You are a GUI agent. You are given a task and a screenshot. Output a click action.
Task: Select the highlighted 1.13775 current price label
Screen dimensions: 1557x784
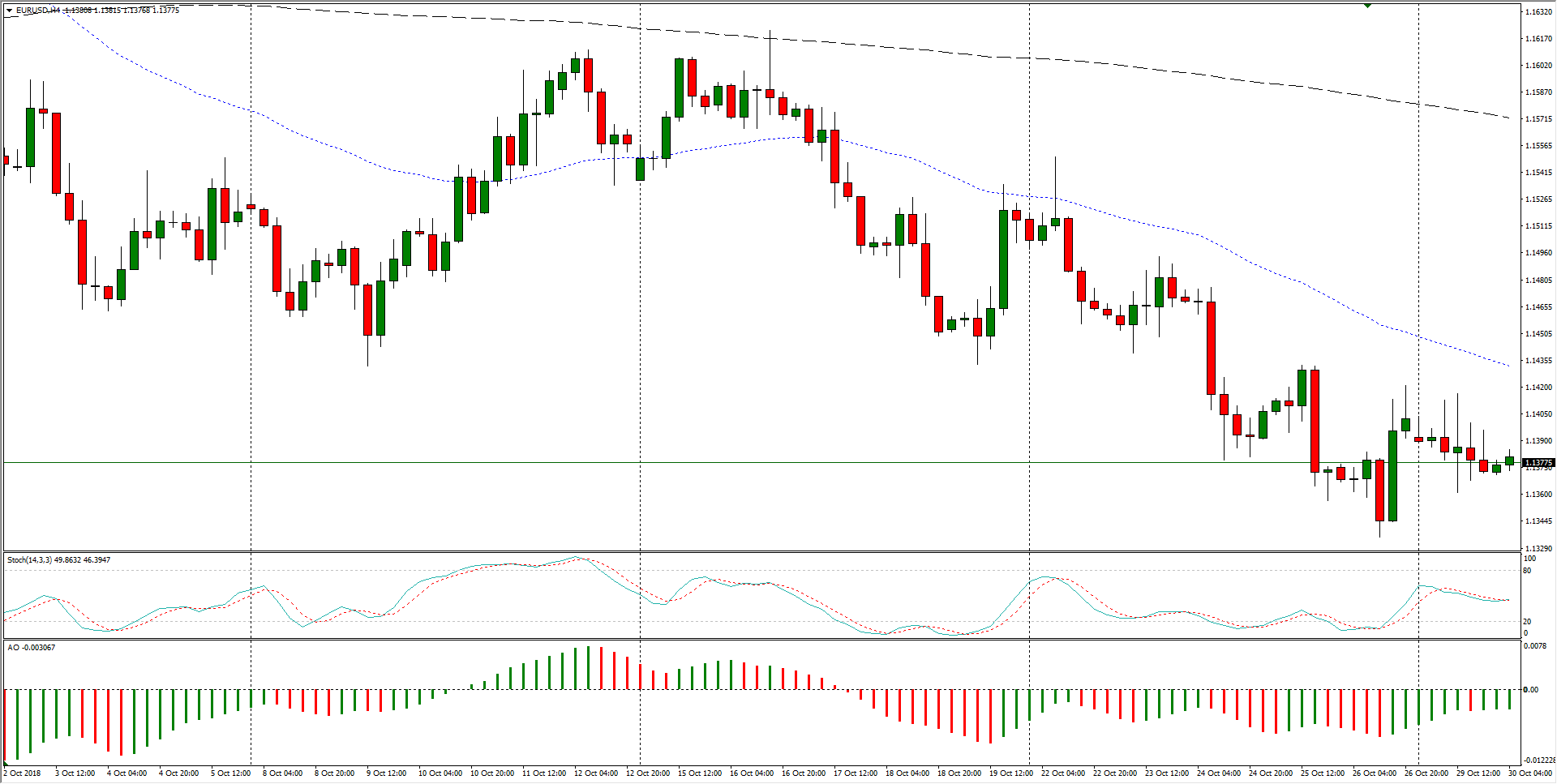(1538, 463)
